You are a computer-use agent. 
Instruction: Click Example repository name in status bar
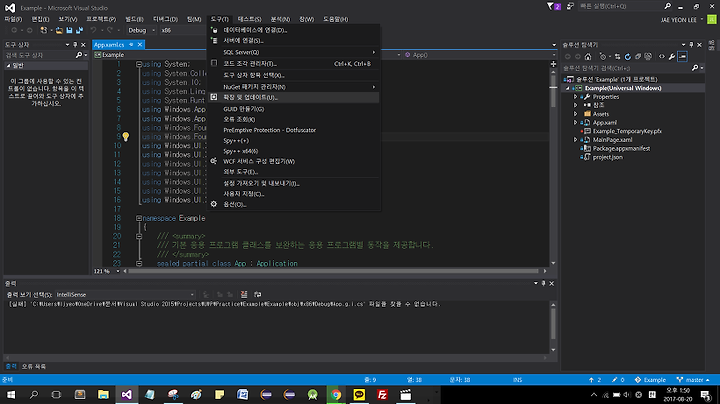click(x=650, y=380)
